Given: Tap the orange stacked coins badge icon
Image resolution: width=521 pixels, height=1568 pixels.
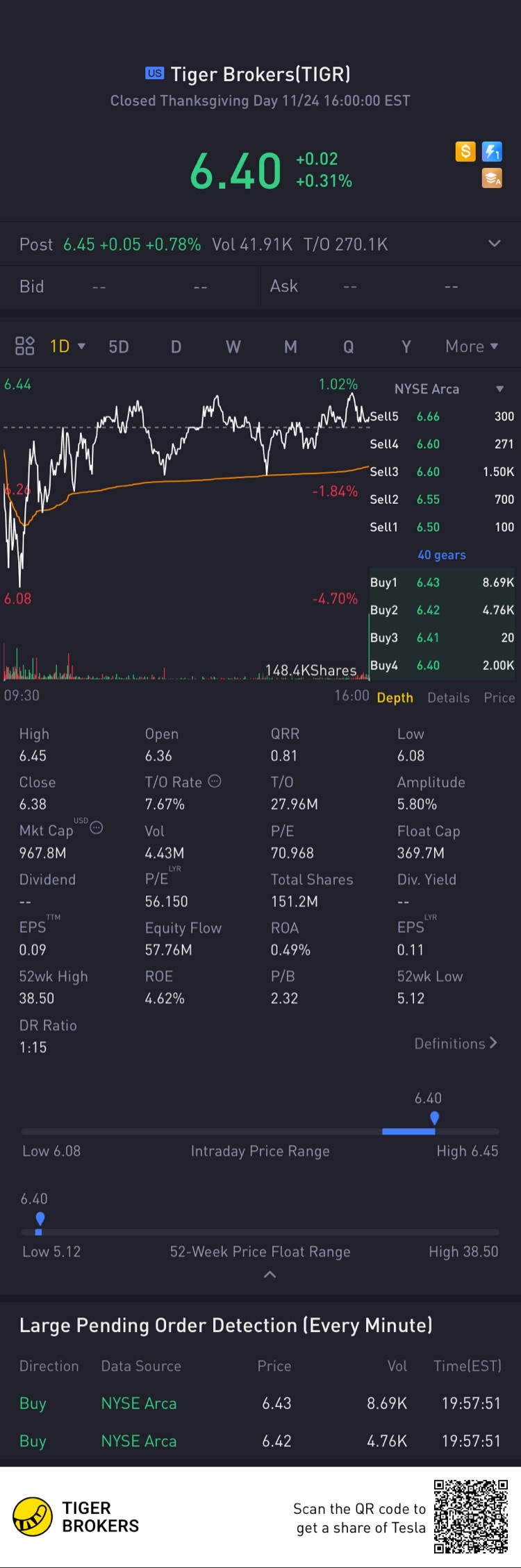Looking at the screenshot, I should [493, 178].
